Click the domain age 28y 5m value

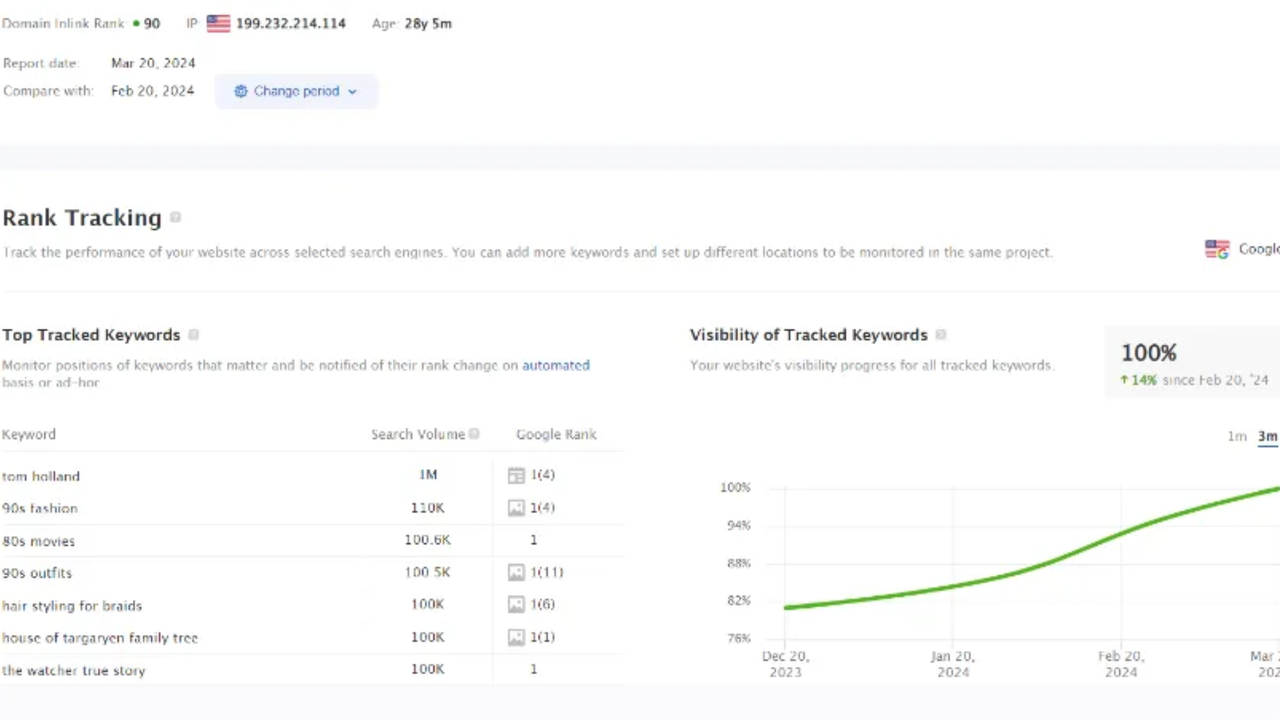(x=428, y=23)
